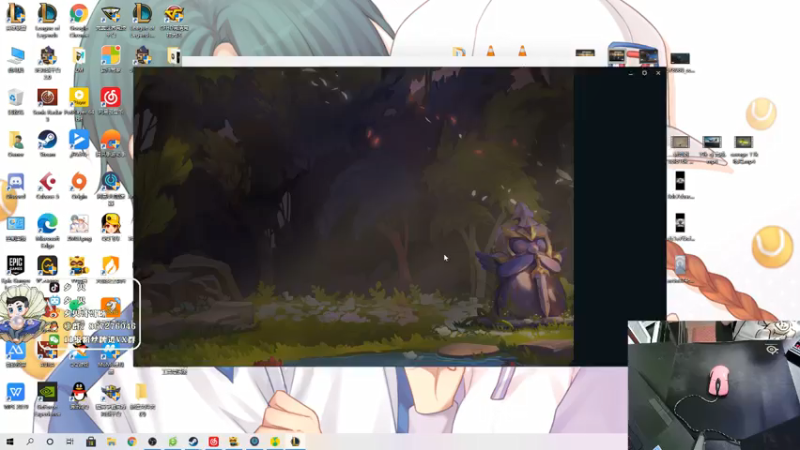
Task: Select the yellow-hat character game icon
Action: 111,224
